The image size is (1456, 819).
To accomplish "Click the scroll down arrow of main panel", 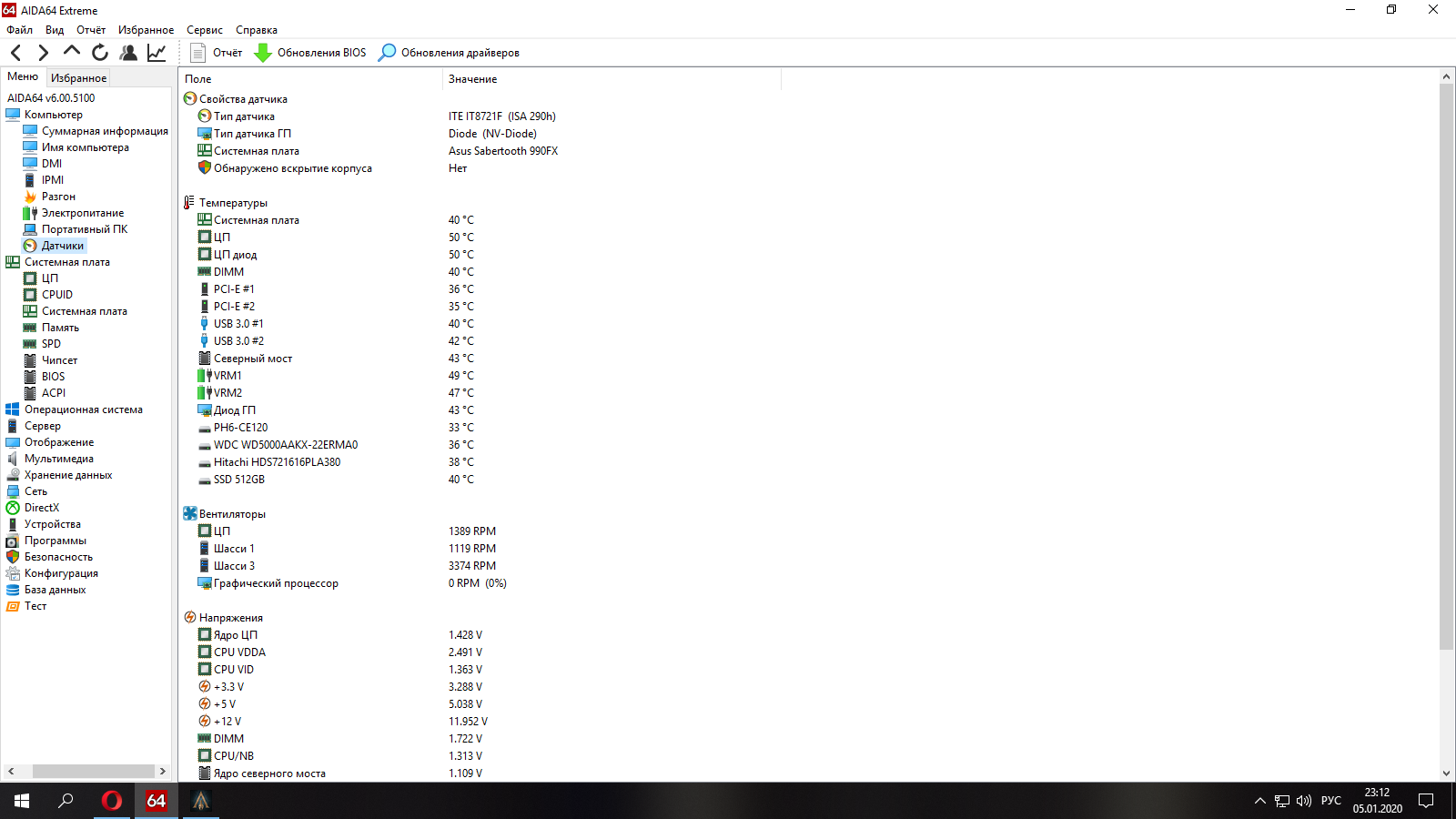I will [x=1446, y=773].
